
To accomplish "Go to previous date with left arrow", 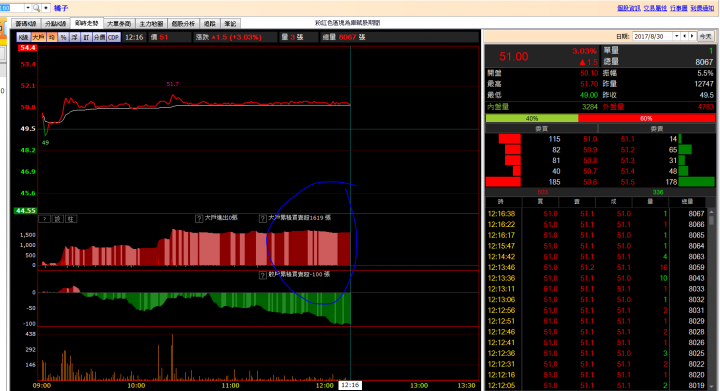I will (x=685, y=36).
